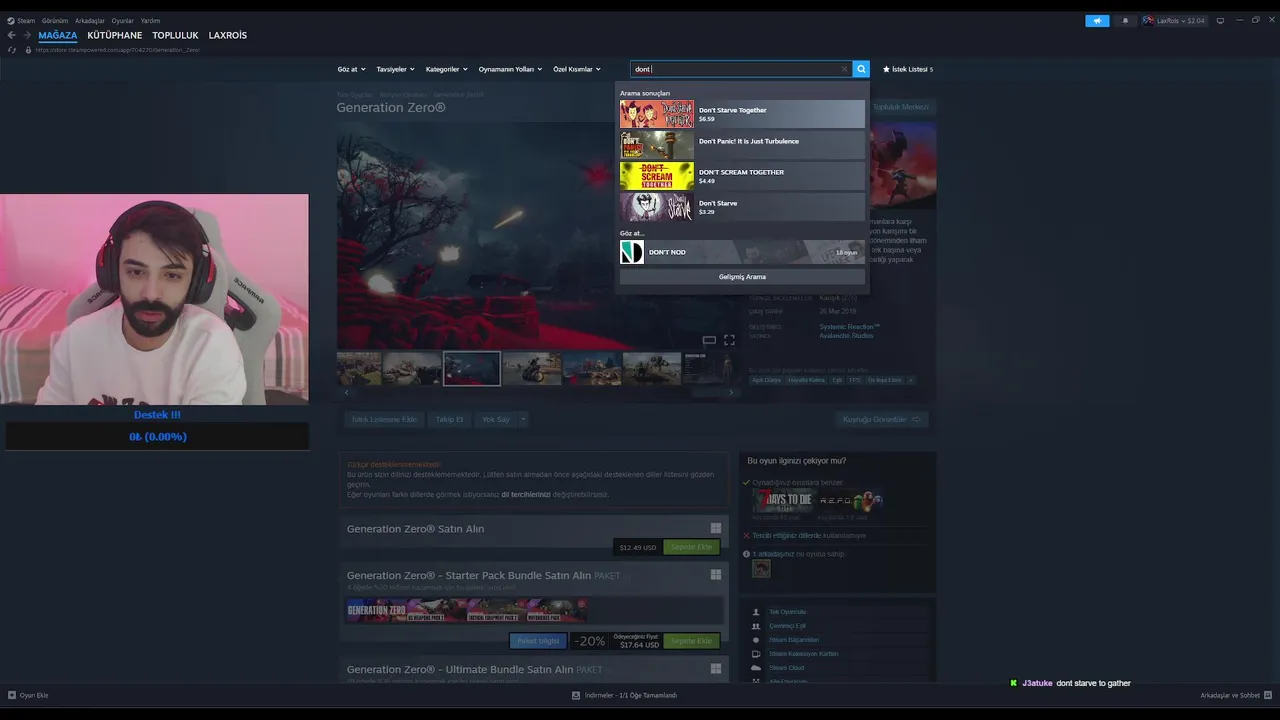Image resolution: width=1280 pixels, height=720 pixels.
Task: Open the account dropdown showing $2.04
Action: coord(1182,20)
